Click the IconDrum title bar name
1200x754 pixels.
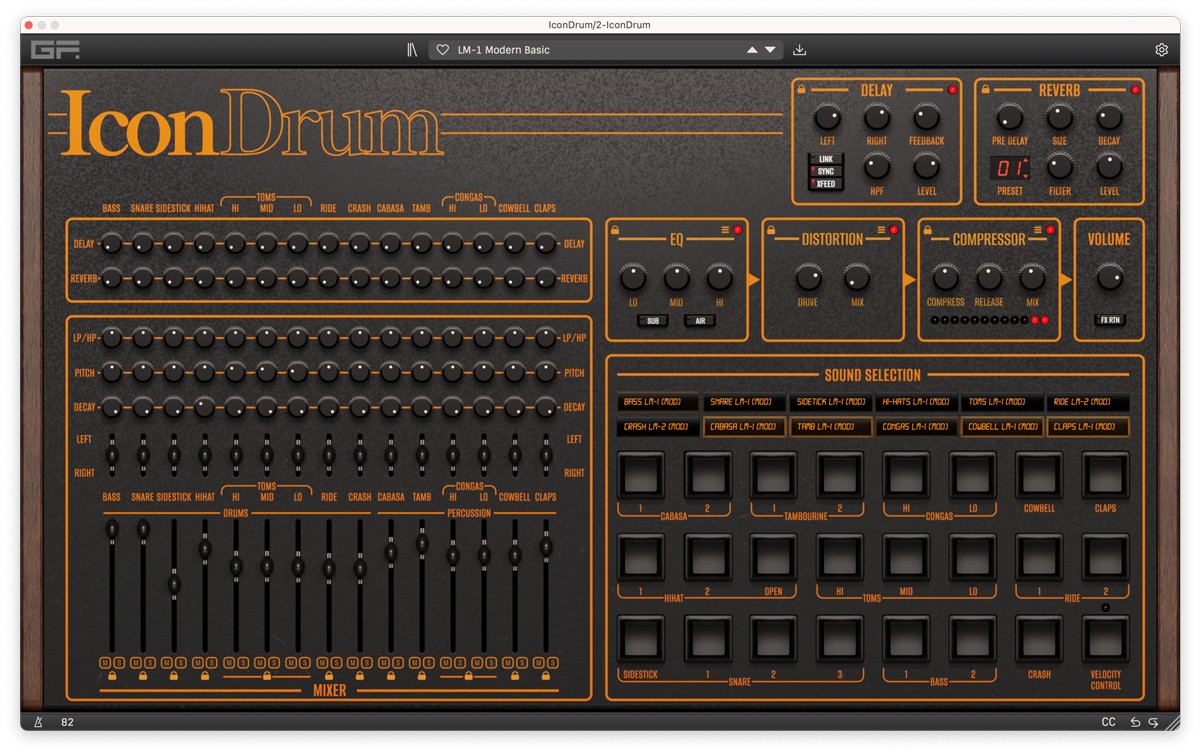coord(601,25)
